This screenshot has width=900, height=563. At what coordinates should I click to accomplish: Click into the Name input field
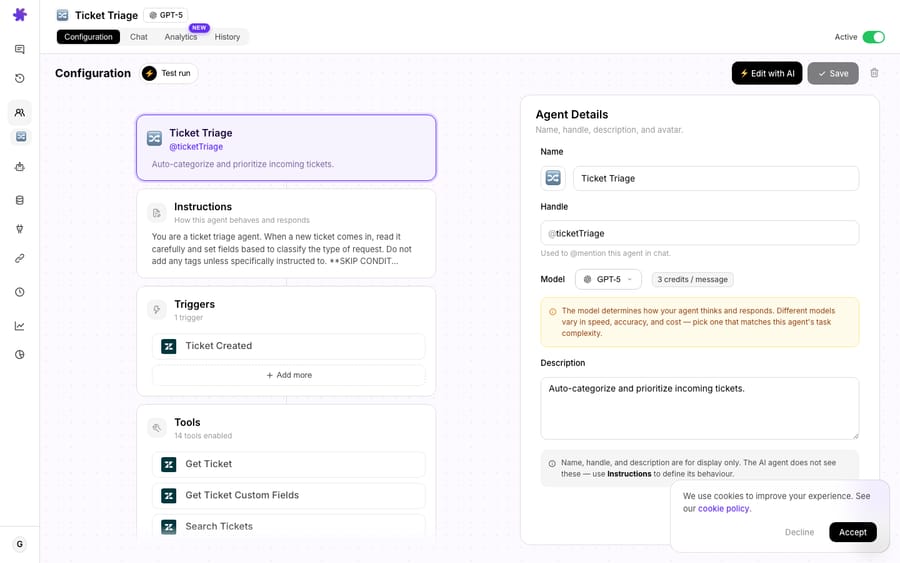(716, 178)
